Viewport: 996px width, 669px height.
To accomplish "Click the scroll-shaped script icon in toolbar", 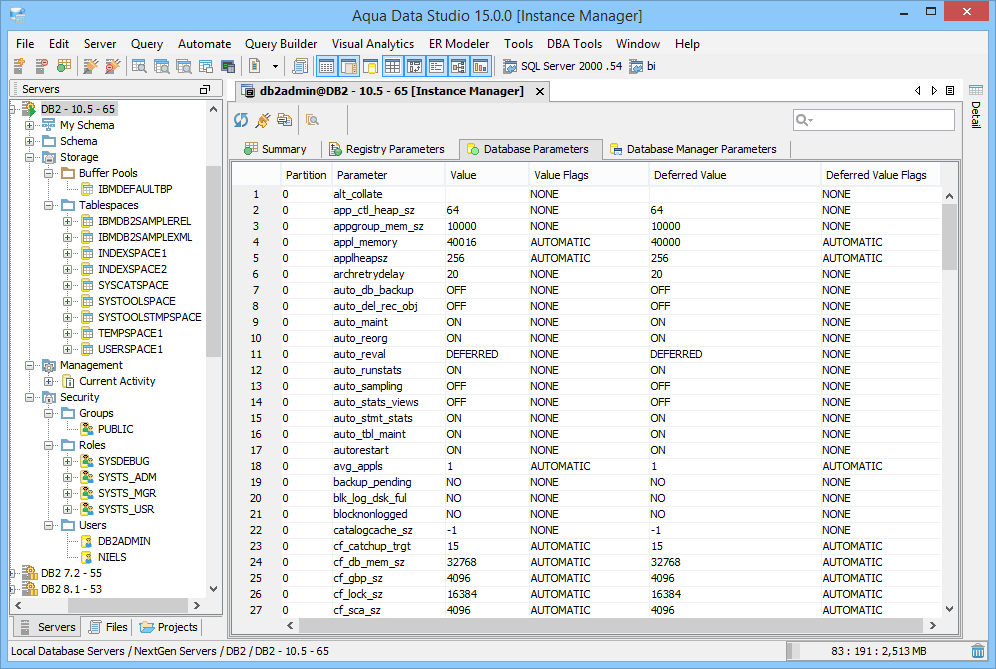I will point(300,65).
